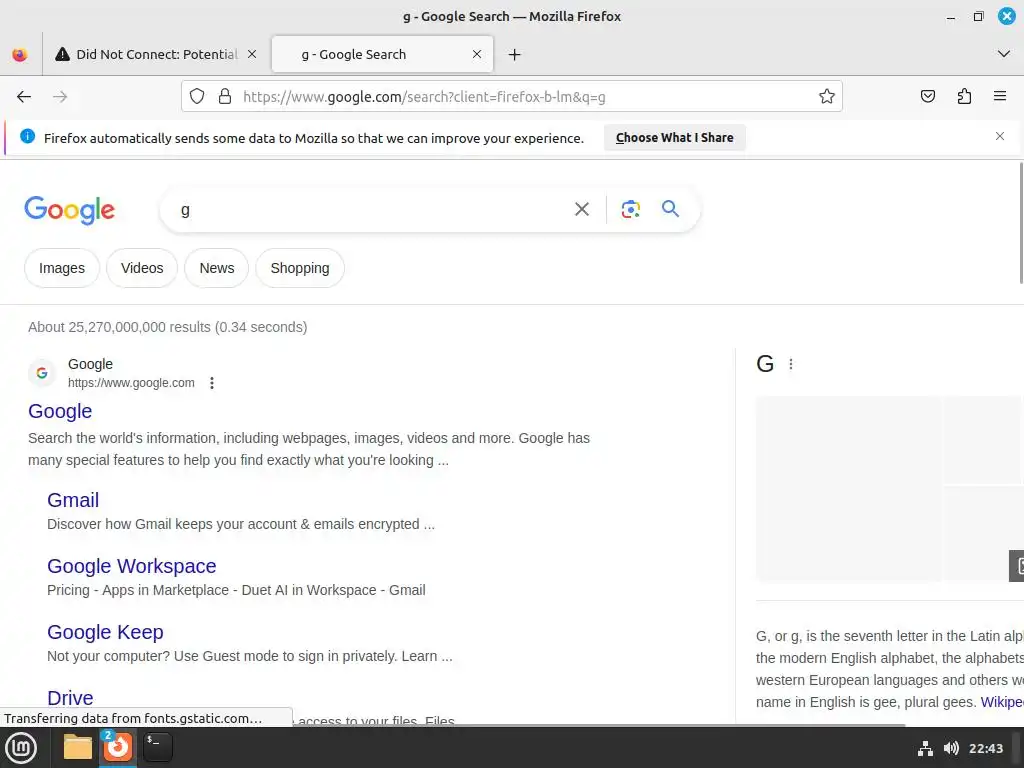Click the magnifier search submit icon
Image resolution: width=1024 pixels, height=768 pixels.
[x=670, y=209]
